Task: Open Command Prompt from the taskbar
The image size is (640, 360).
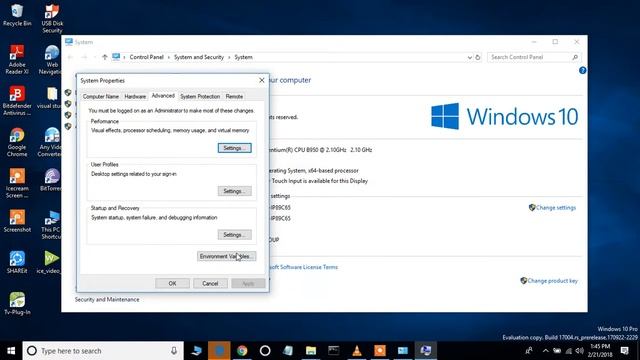Action: point(334,351)
